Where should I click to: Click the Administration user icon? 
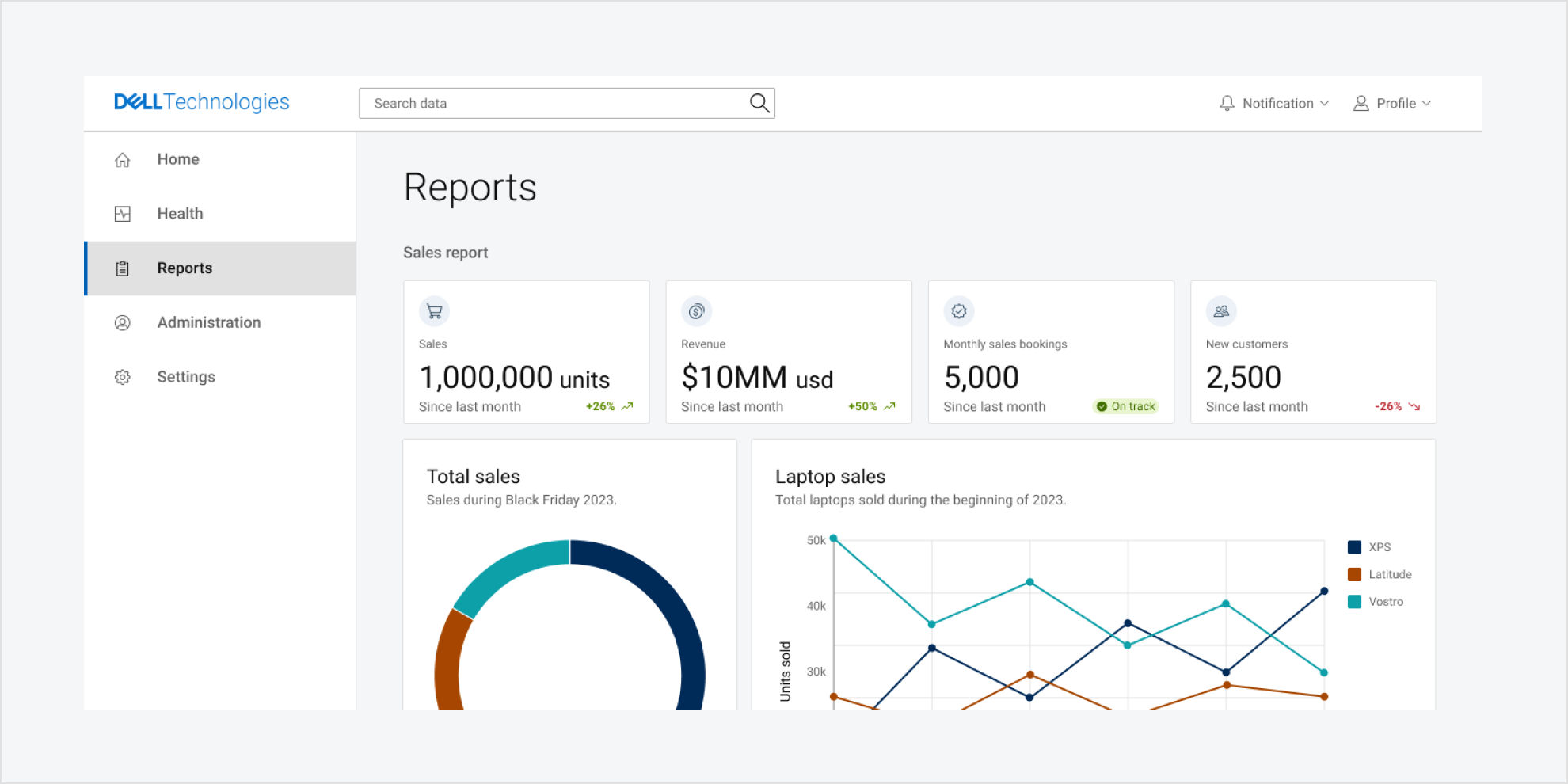[123, 322]
